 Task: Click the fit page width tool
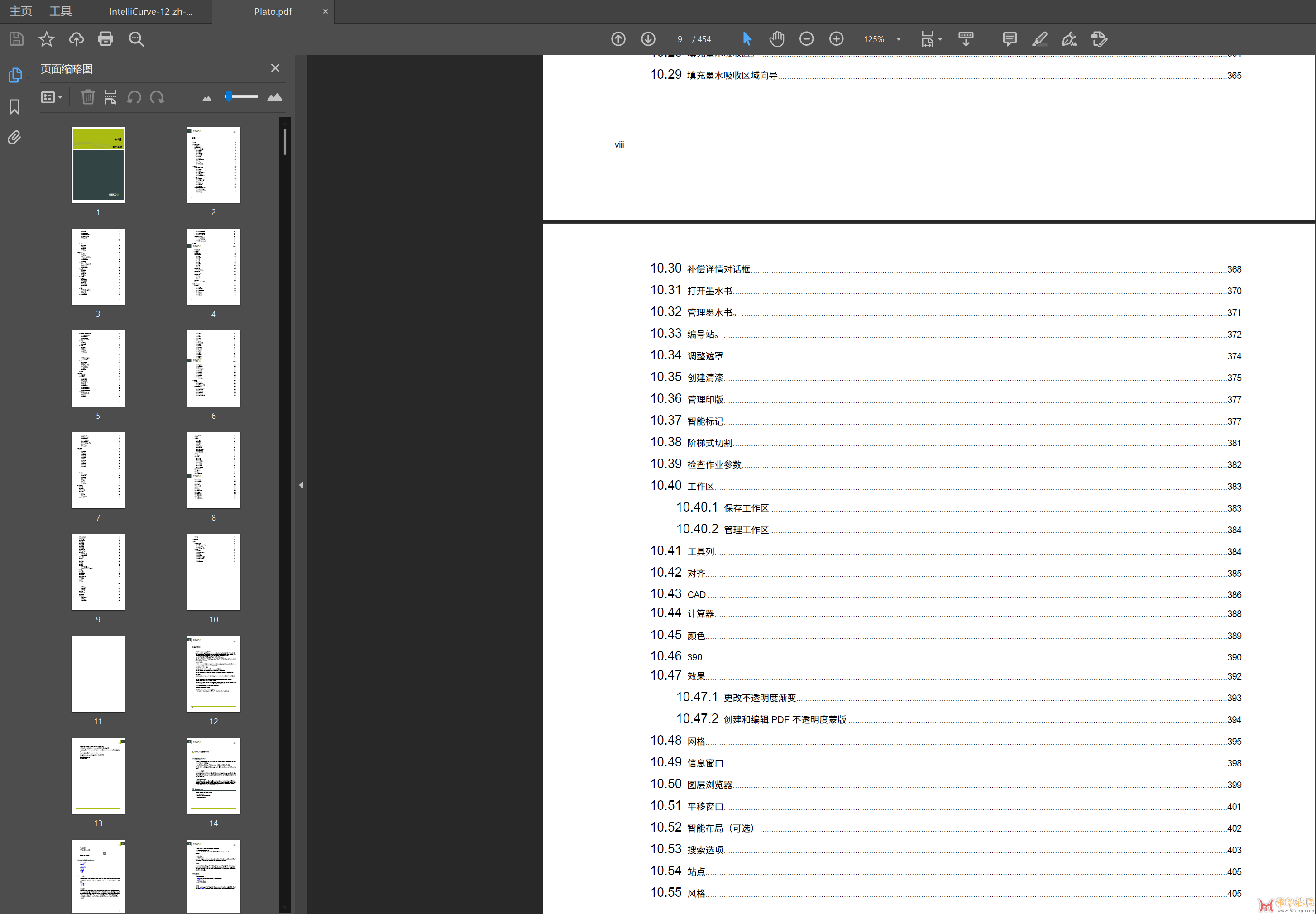click(x=927, y=39)
